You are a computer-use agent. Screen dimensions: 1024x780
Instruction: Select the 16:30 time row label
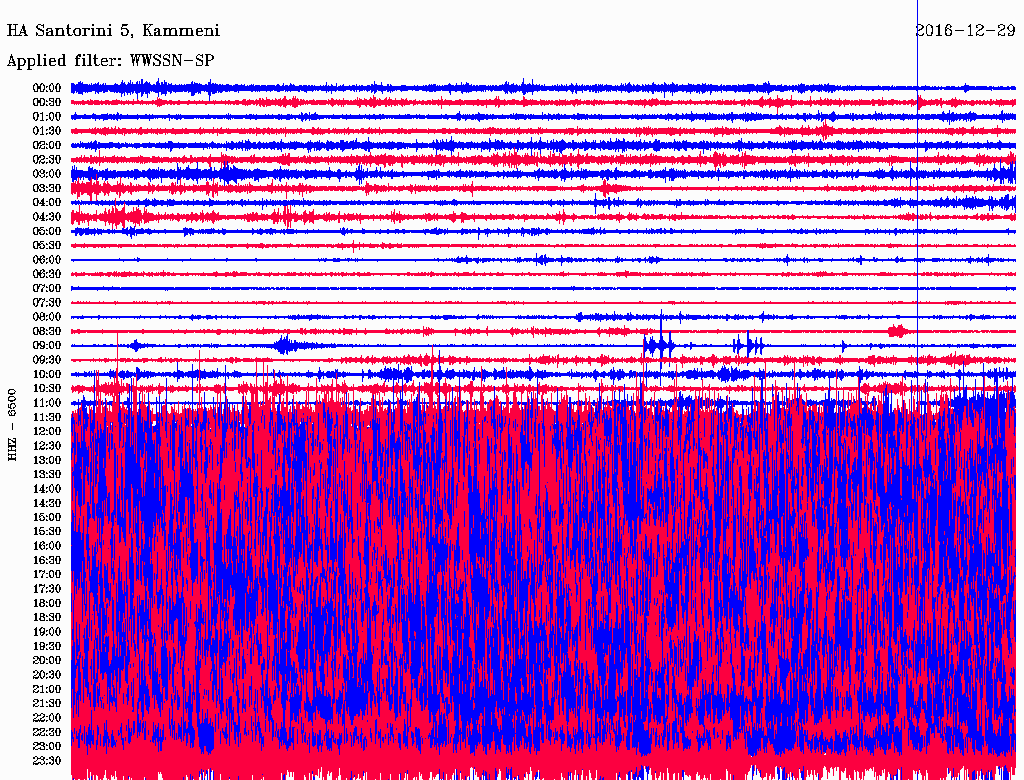pos(47,561)
